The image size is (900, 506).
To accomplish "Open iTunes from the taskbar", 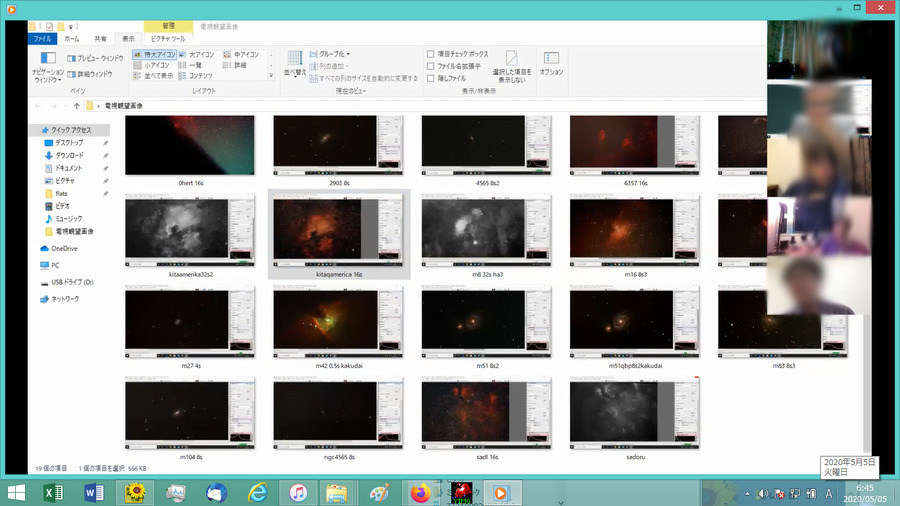I will pos(298,493).
